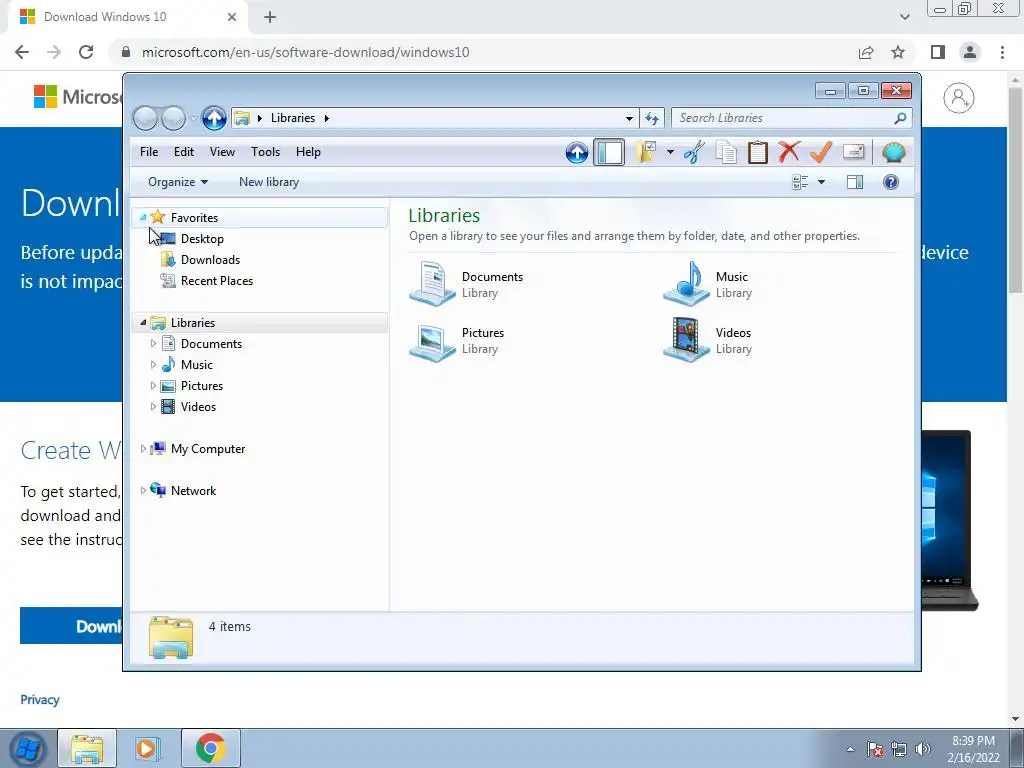Open the Help menu
The image size is (1024, 768).
coord(308,152)
